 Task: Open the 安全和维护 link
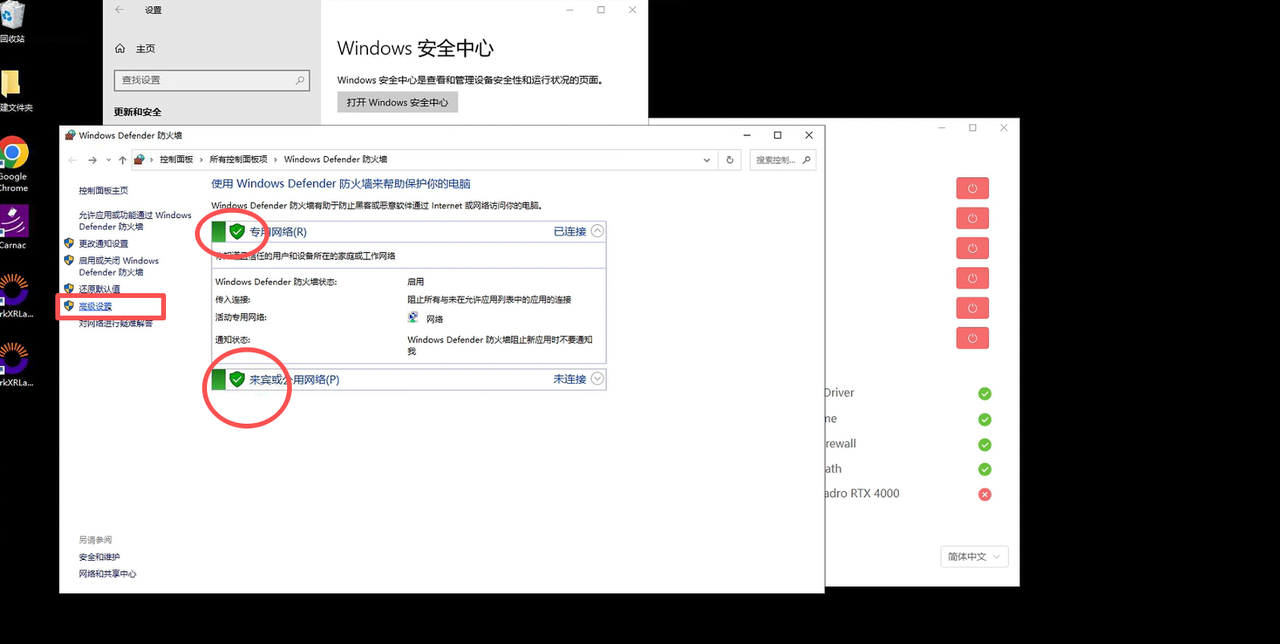coord(99,557)
